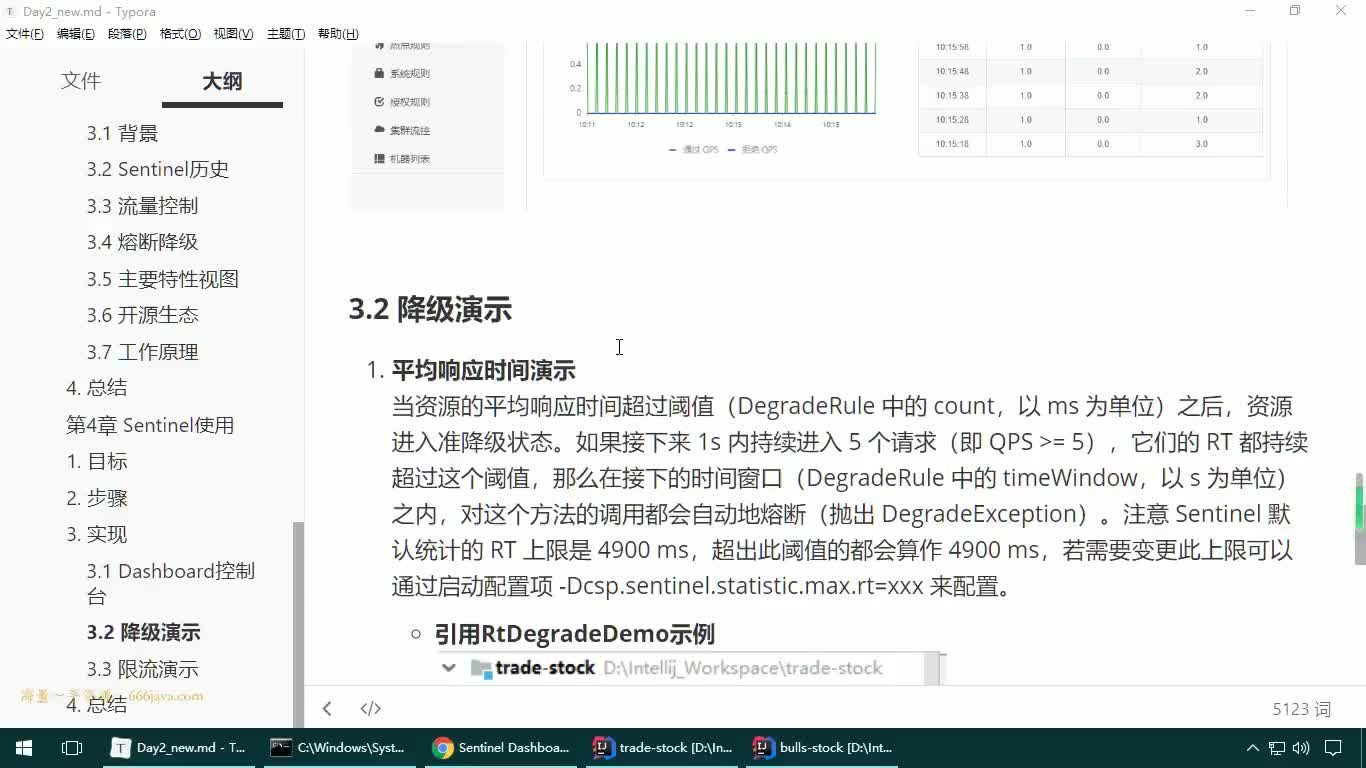Open the C:\Windows\System command prompt taskbar item

tap(340, 747)
